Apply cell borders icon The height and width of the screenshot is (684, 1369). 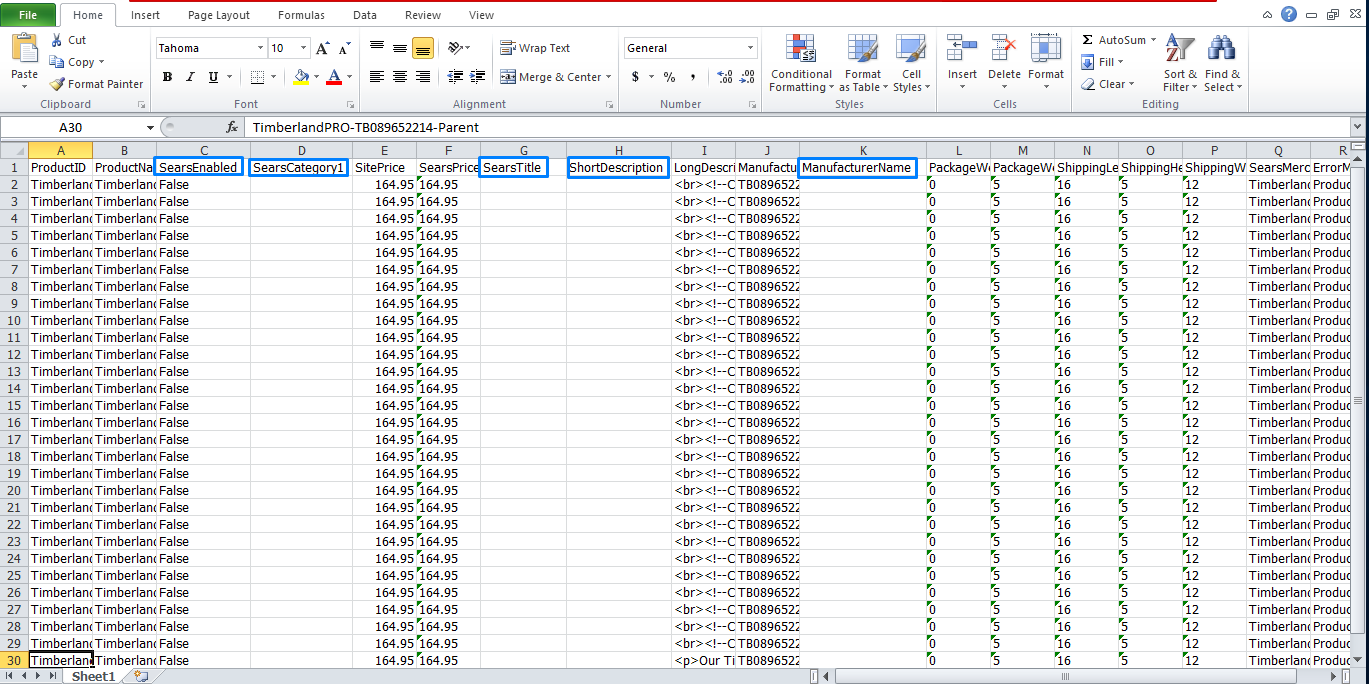click(257, 77)
